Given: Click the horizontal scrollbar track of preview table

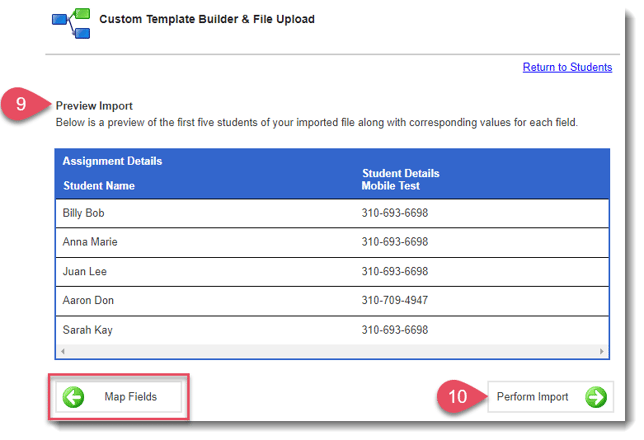Looking at the screenshot, I should tap(331, 352).
